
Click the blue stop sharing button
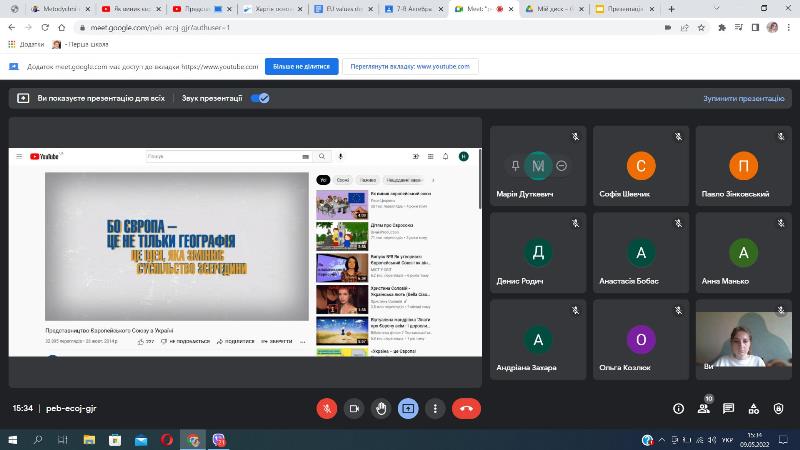coord(300,66)
